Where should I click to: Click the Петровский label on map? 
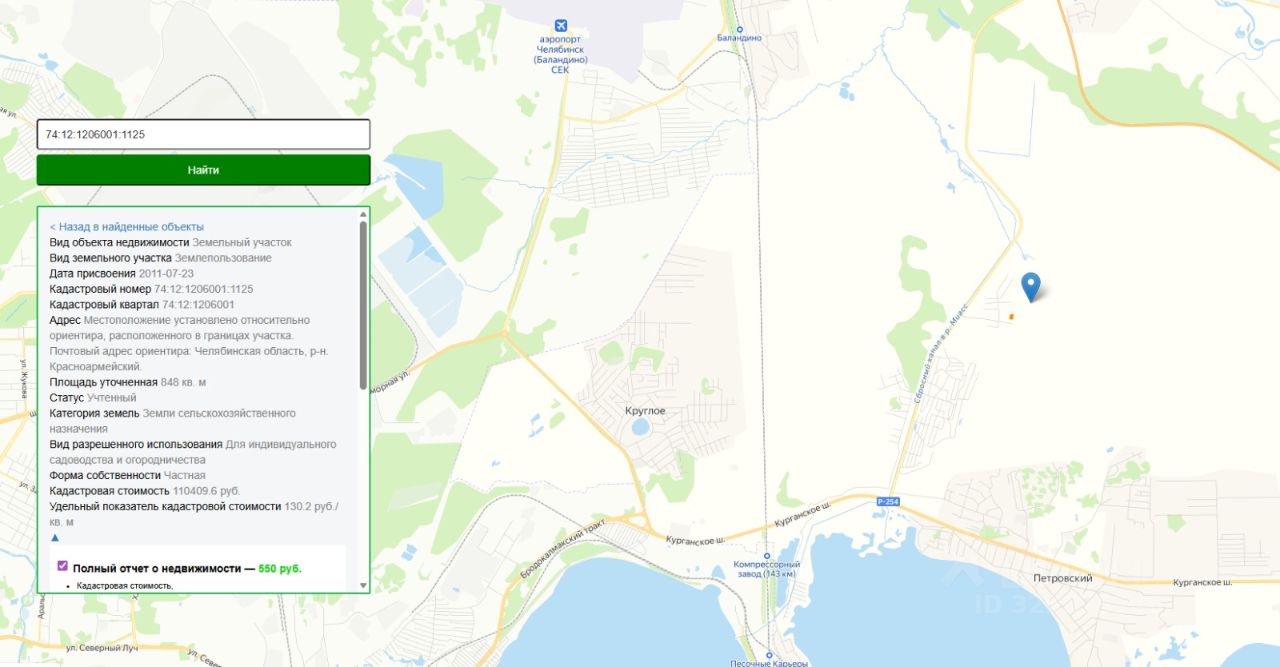[x=1062, y=578]
